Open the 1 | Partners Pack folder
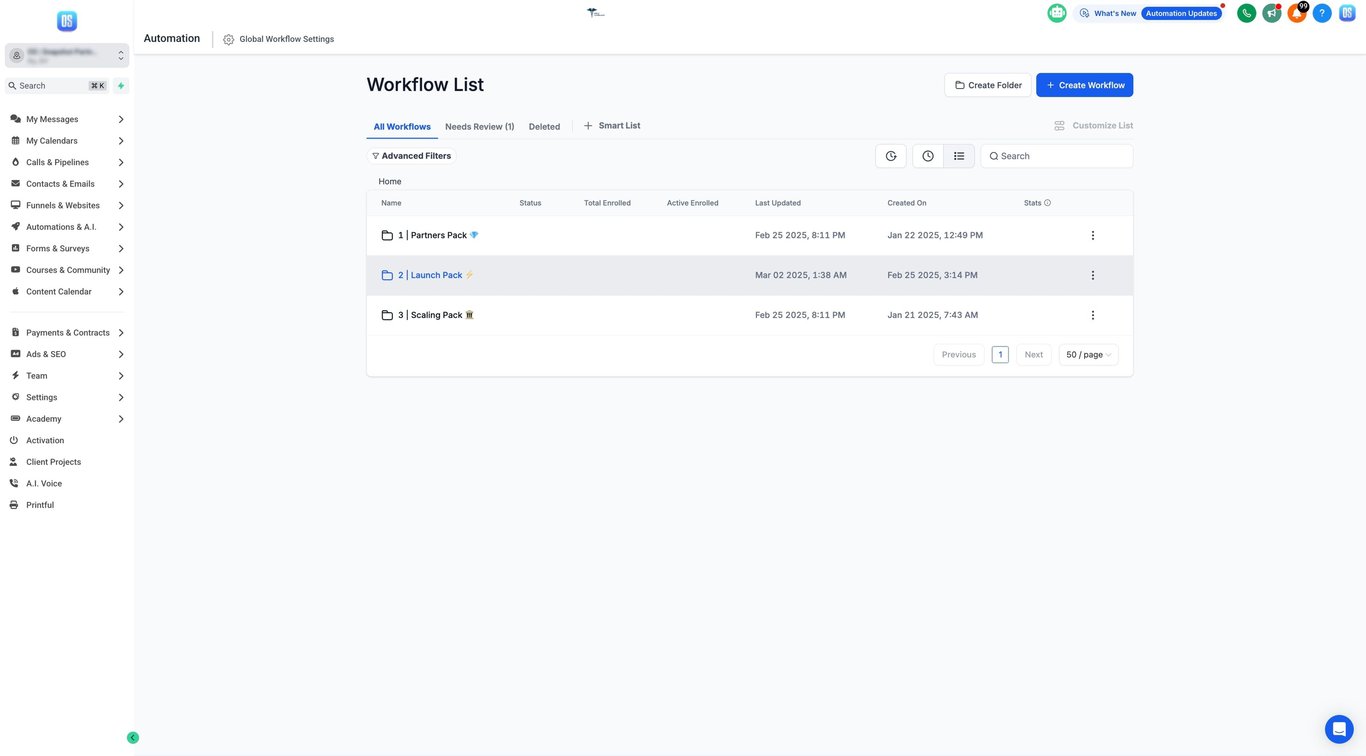The image size is (1366, 756). 432,236
